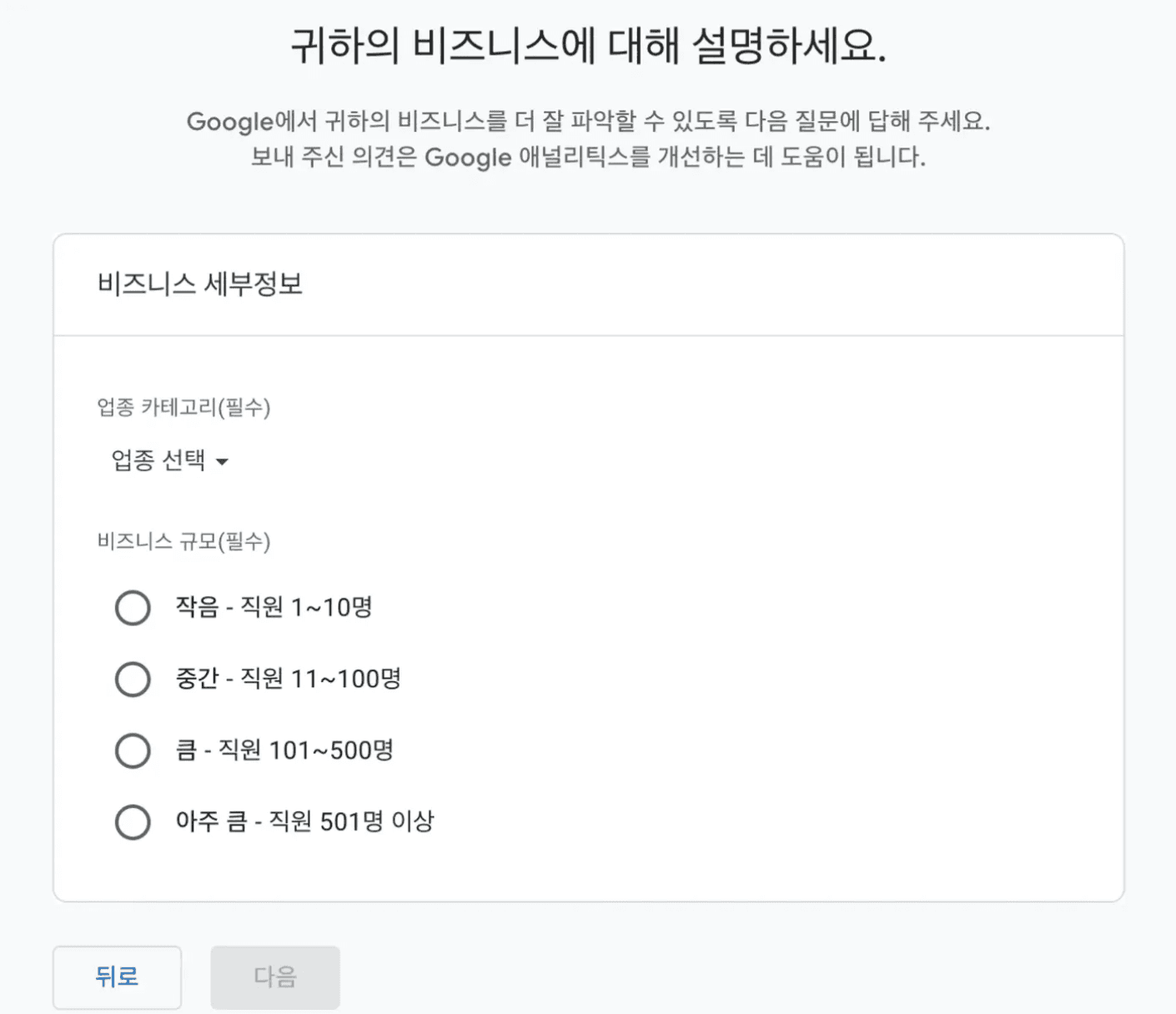Open the 업종 선택 dropdown
The width and height of the screenshot is (1176, 1014).
coord(159,460)
